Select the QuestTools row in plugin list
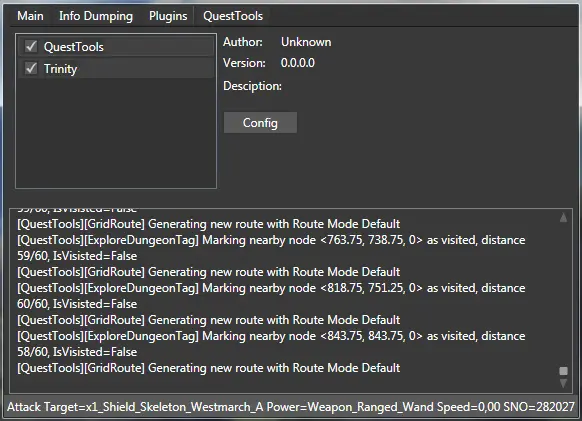Image resolution: width=582 pixels, height=421 pixels. pos(116,46)
